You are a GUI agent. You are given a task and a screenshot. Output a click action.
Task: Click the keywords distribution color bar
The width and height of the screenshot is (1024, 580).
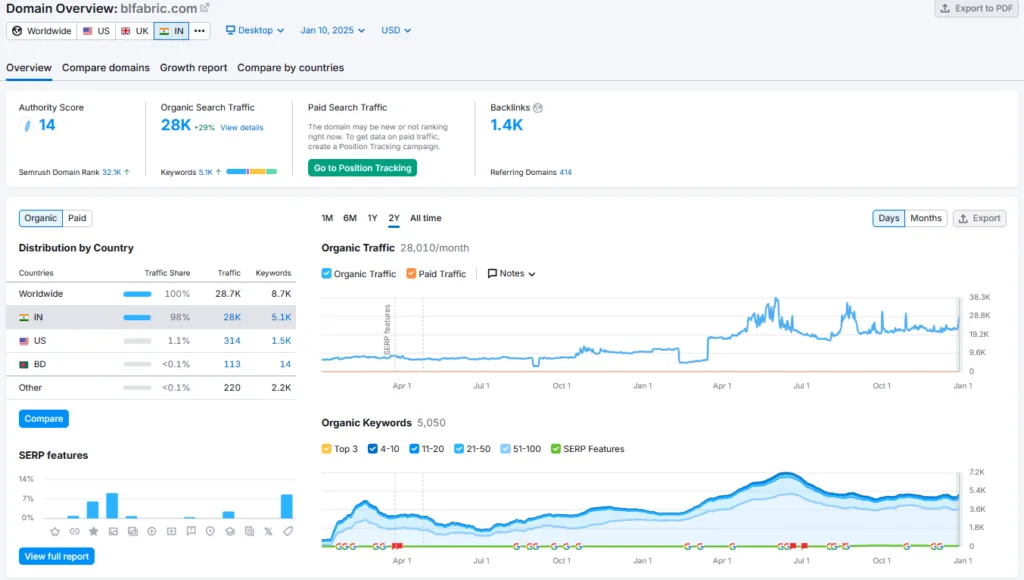251,172
